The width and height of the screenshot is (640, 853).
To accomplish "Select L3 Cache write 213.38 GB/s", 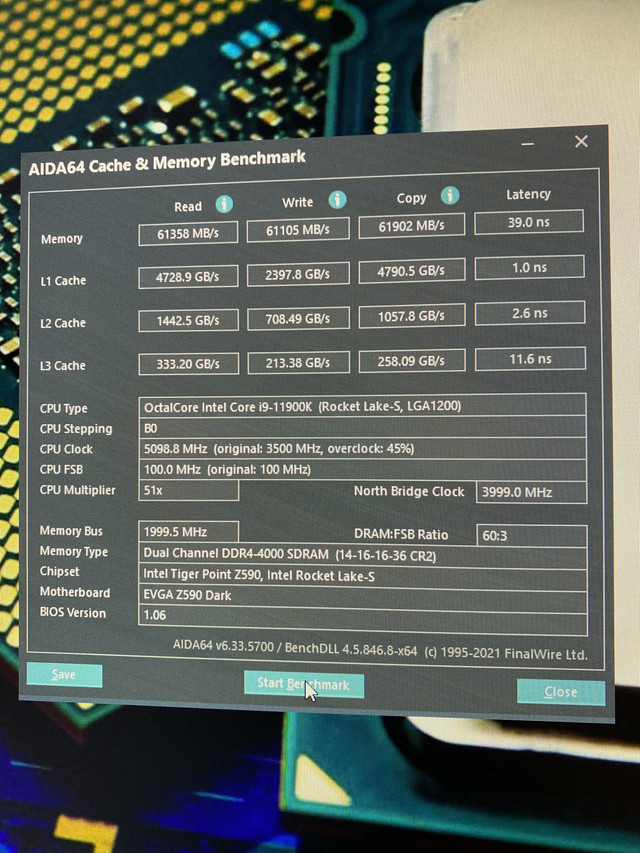I will (298, 363).
